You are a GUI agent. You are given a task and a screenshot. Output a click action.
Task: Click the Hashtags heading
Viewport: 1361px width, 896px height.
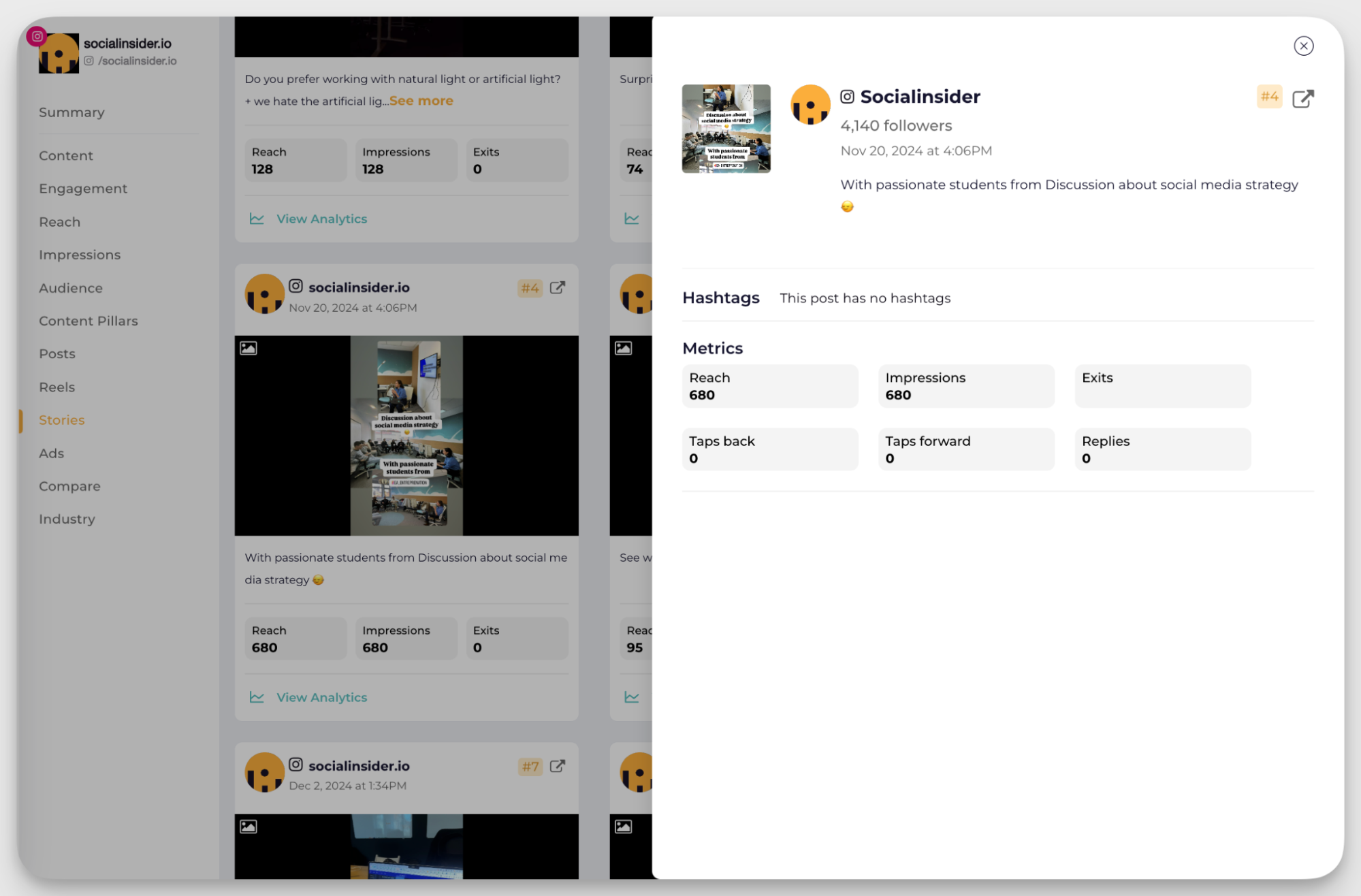[x=720, y=298]
